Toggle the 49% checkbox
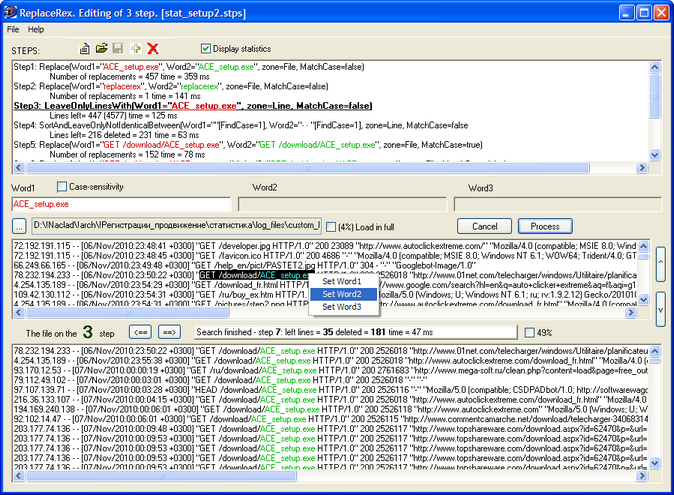 pyautogui.click(x=530, y=332)
